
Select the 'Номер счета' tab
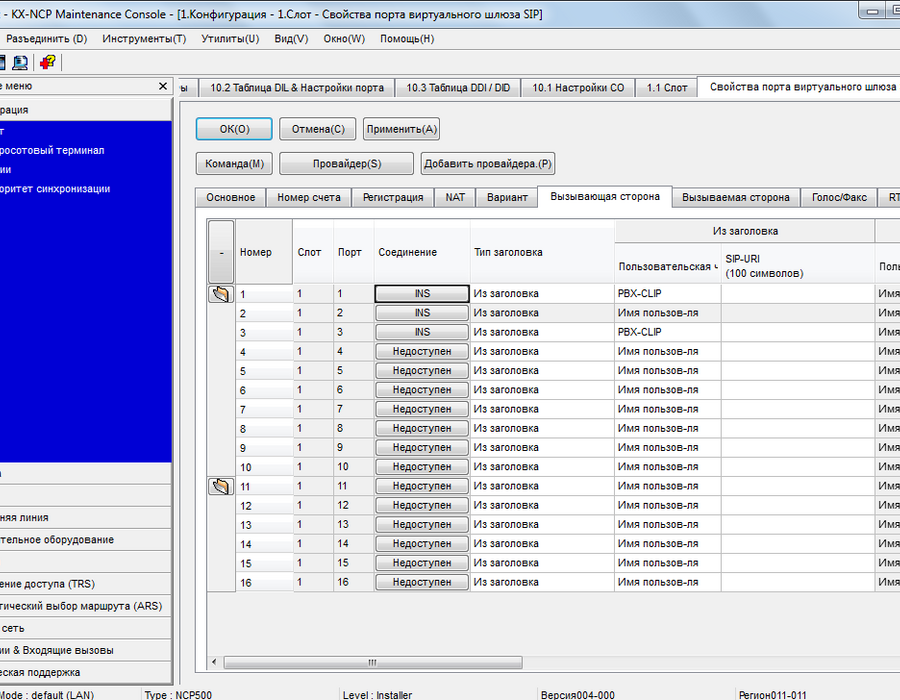[x=309, y=197]
